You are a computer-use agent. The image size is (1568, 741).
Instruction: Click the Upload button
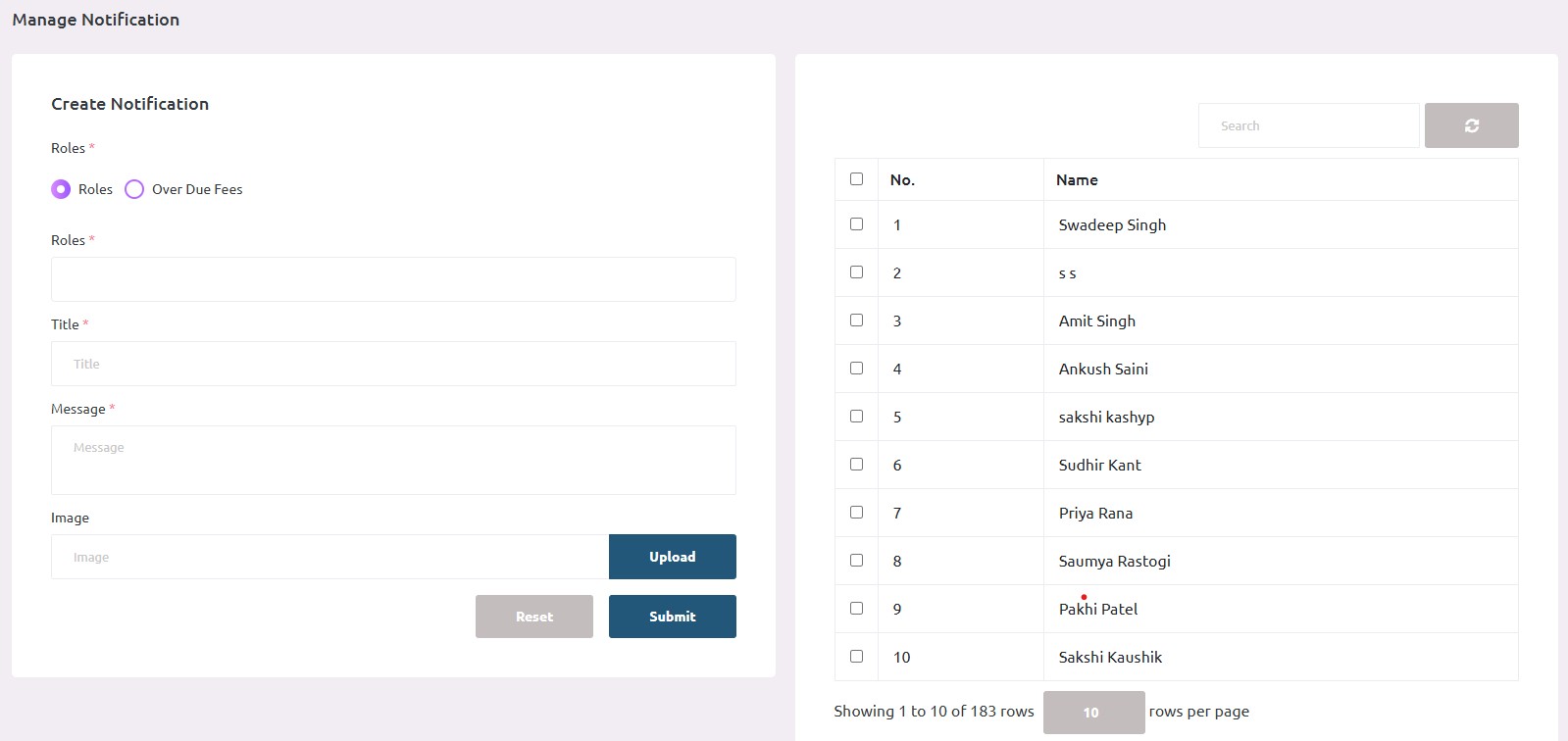pyautogui.click(x=673, y=557)
